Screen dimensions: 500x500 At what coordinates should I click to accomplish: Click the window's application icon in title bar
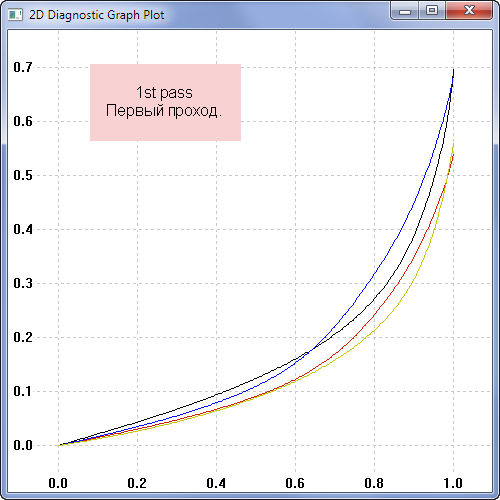tap(15, 15)
